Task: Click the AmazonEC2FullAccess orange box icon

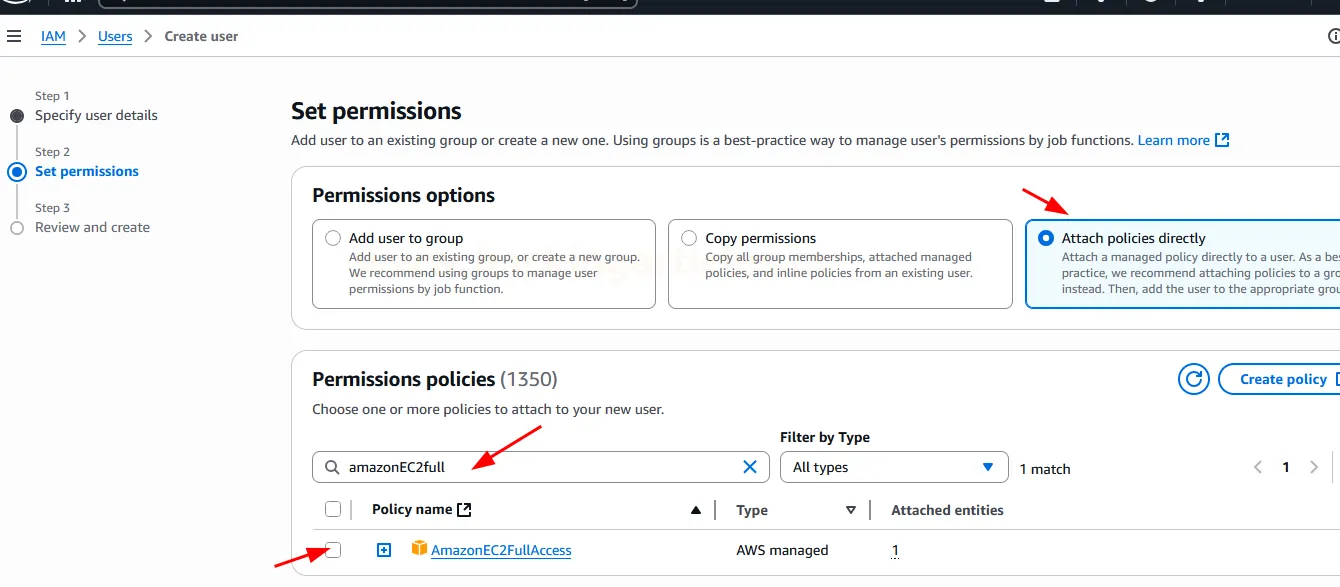Action: [419, 549]
